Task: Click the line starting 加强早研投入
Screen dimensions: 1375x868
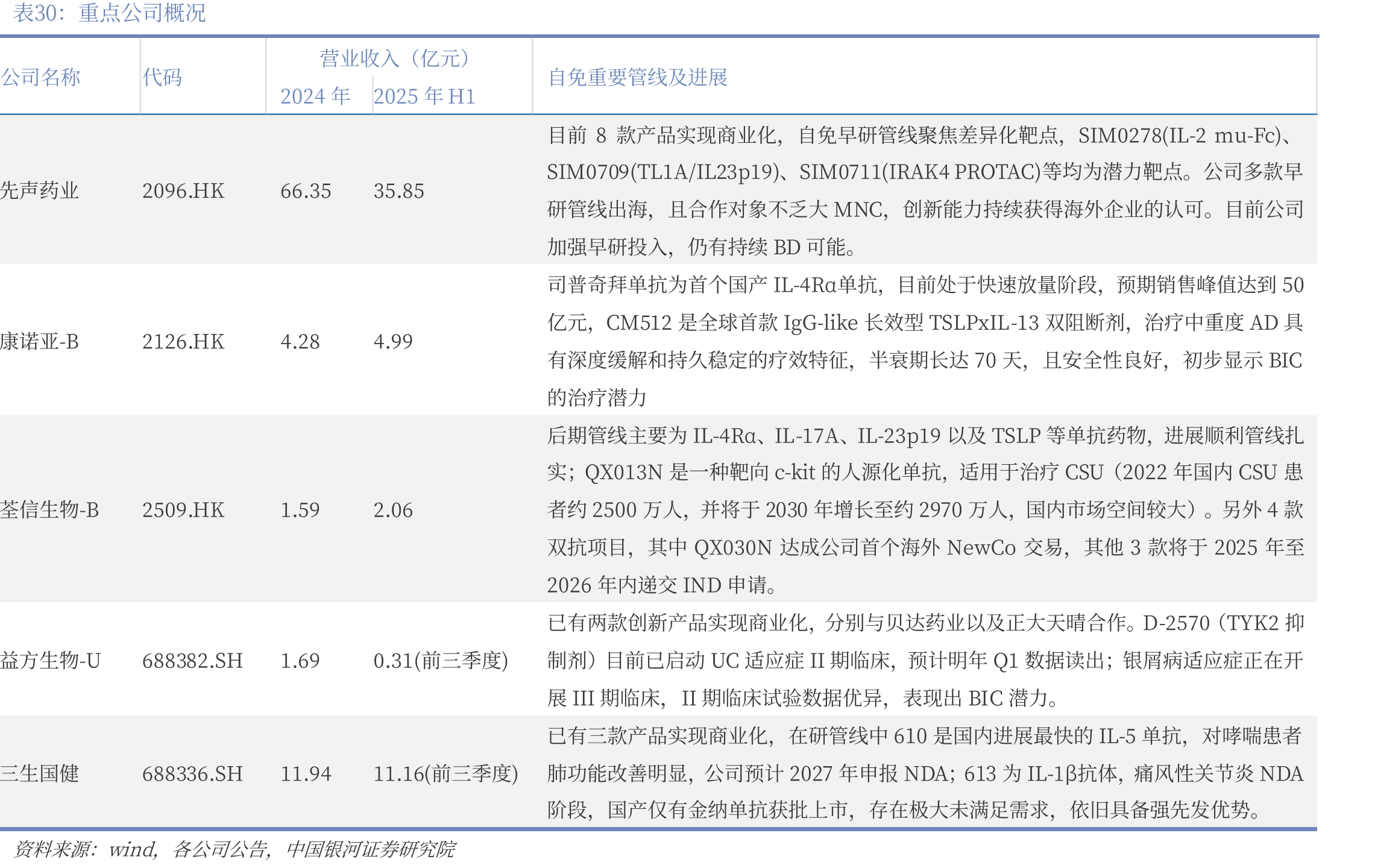Action: point(702,247)
